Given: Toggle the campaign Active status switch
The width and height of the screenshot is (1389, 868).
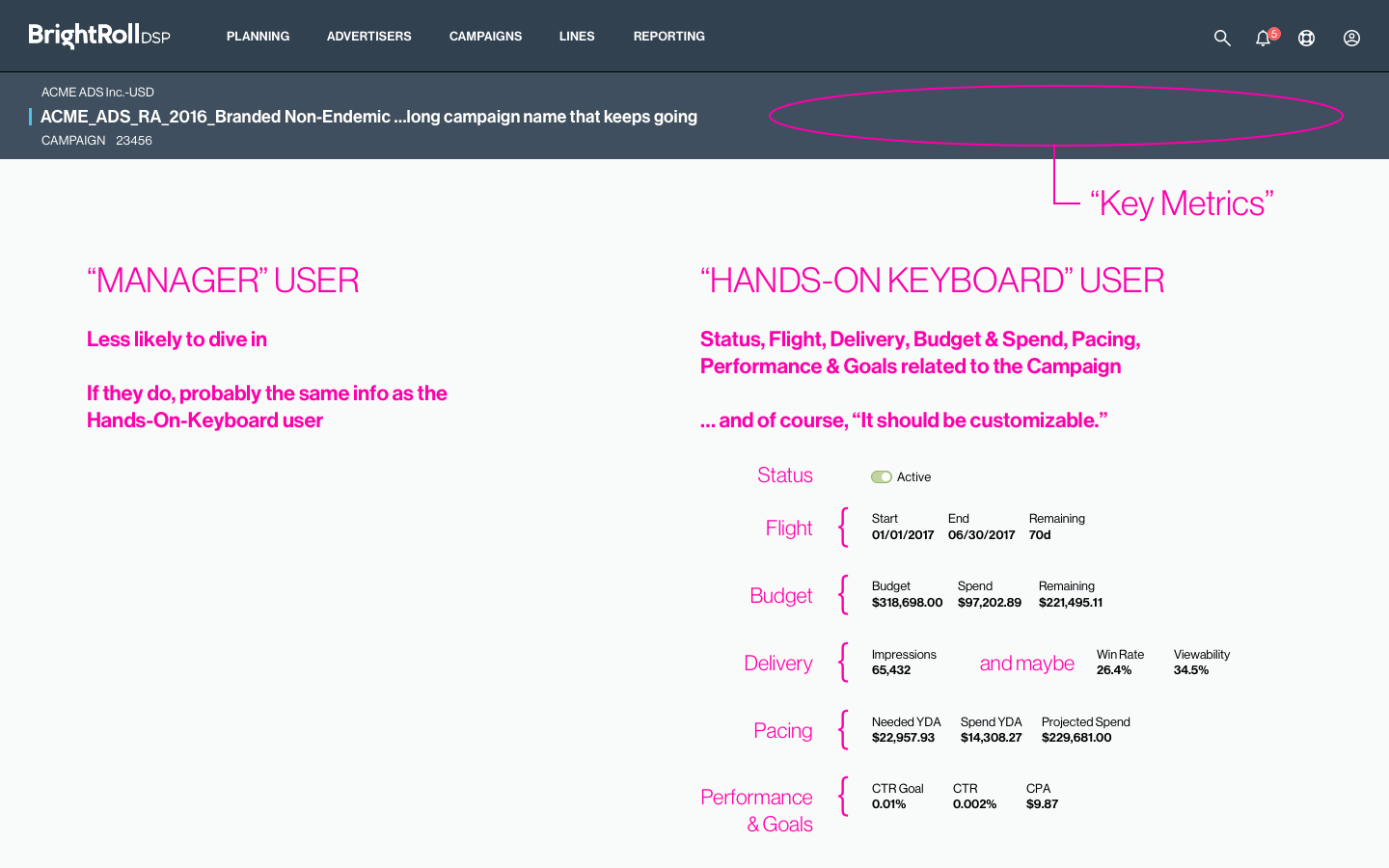Looking at the screenshot, I should coord(882,476).
